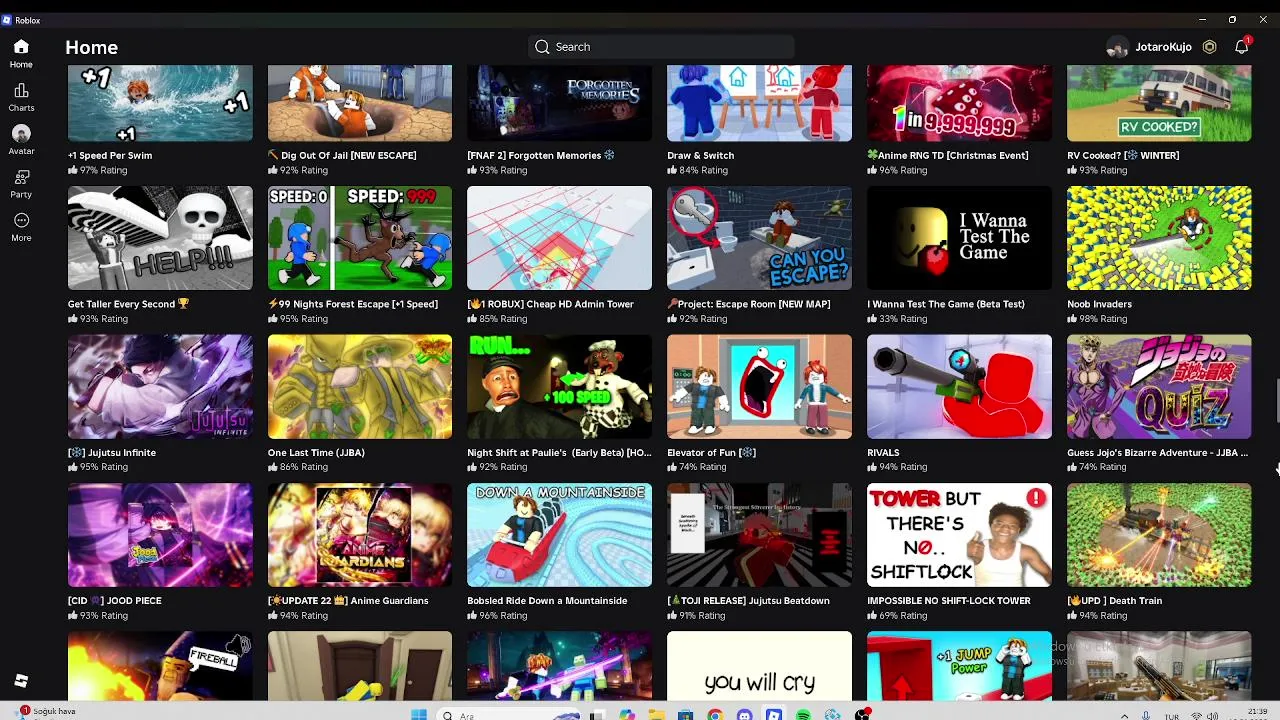
Task: Open the One Last Time (JJBA) thumbnail
Action: pyautogui.click(x=360, y=387)
